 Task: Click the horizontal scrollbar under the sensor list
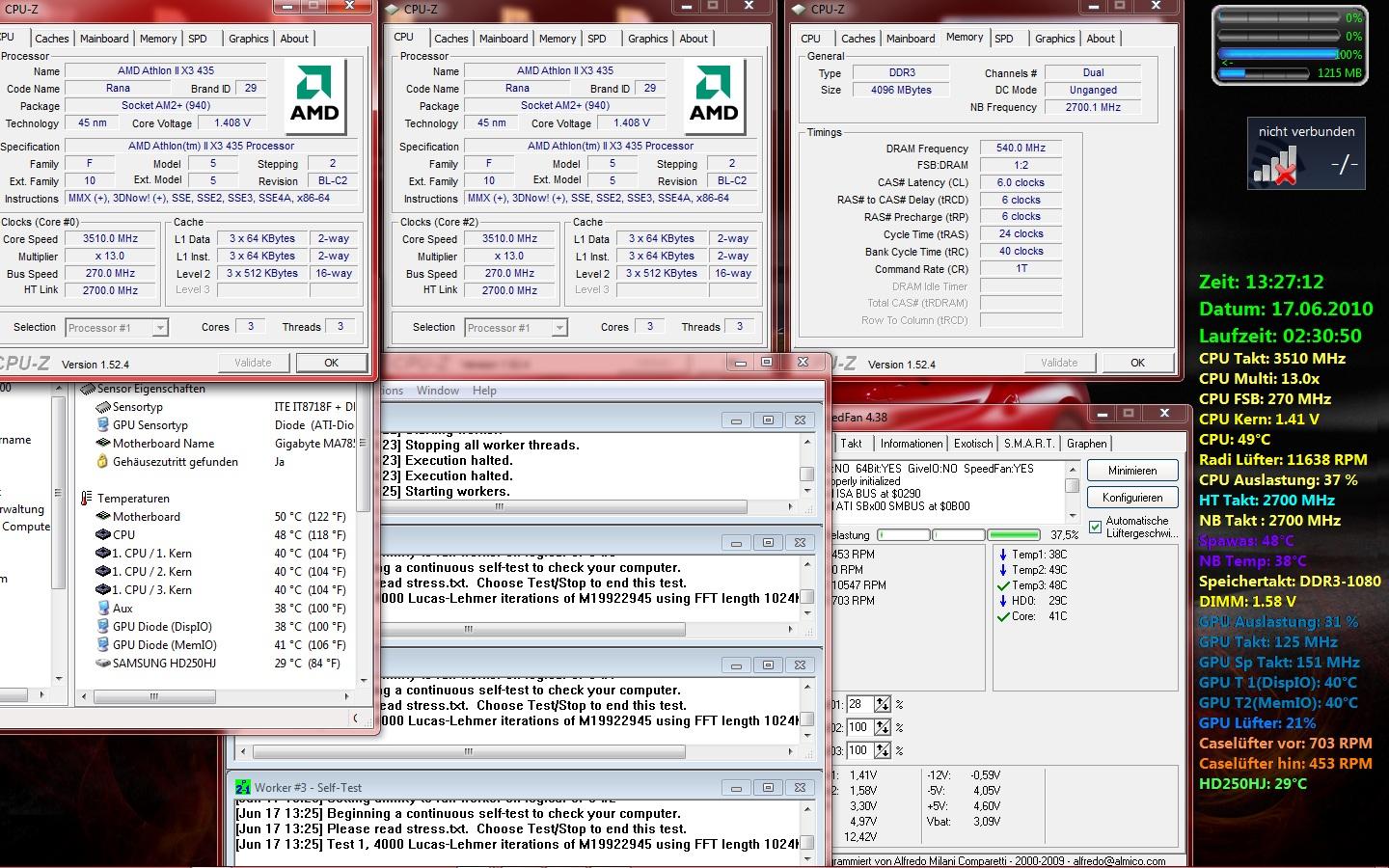click(x=213, y=695)
